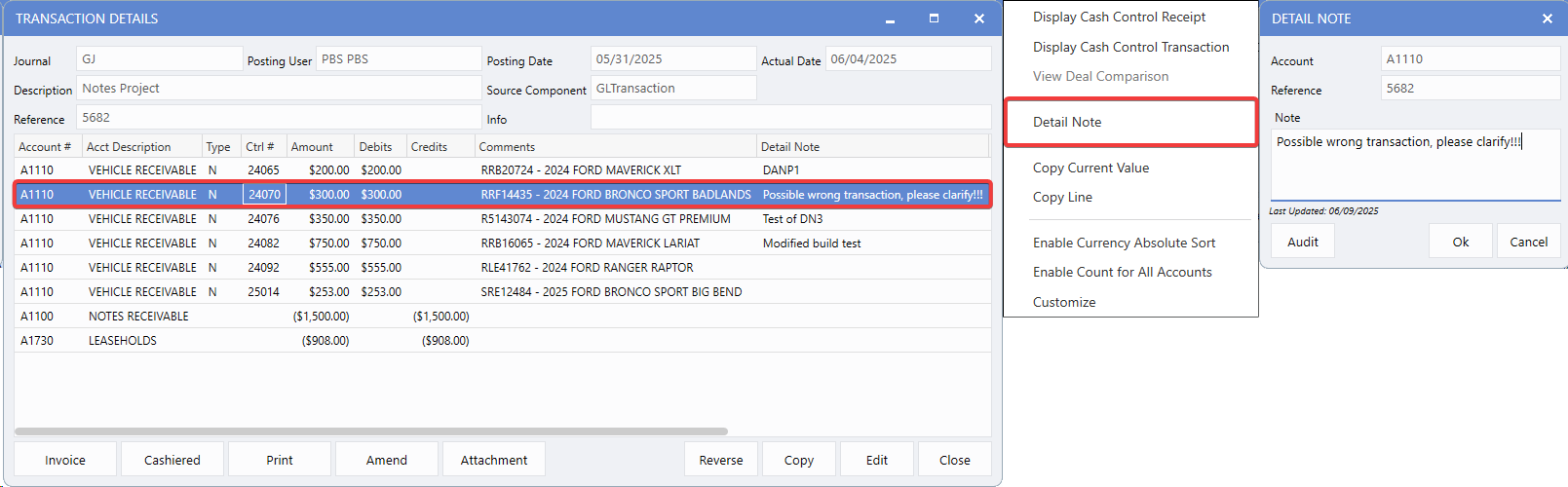Open the Customize menu option
Screen dimensions: 1568x487
click(x=1064, y=302)
